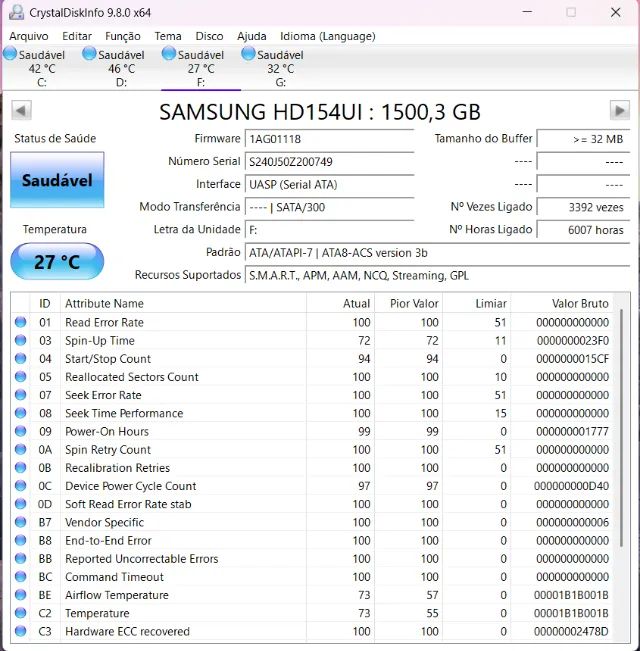Click the Letra da Unidade field
This screenshot has width=640, height=651.
pyautogui.click(x=330, y=230)
